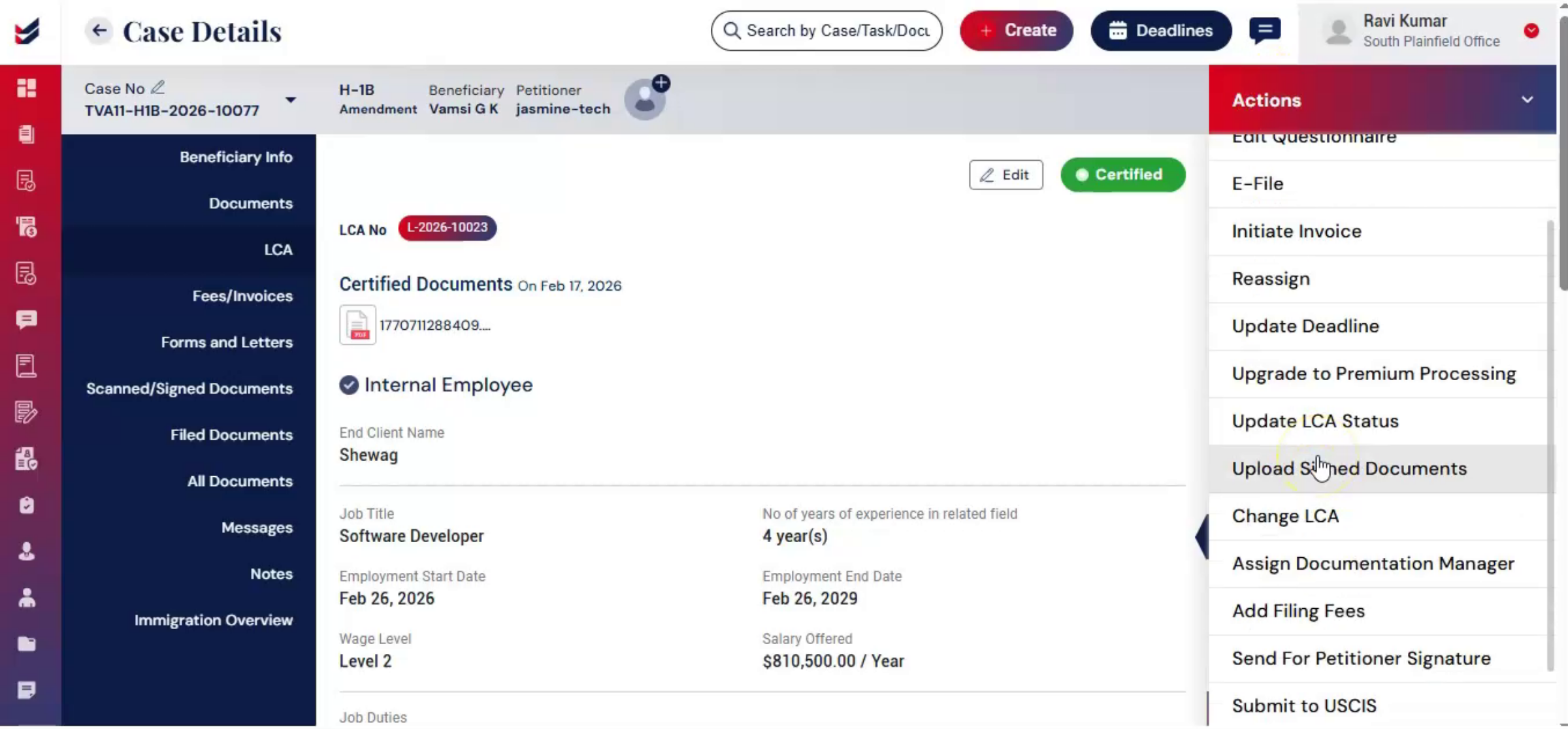Click the receipt sidebar icon
The width and height of the screenshot is (1568, 729).
click(26, 366)
